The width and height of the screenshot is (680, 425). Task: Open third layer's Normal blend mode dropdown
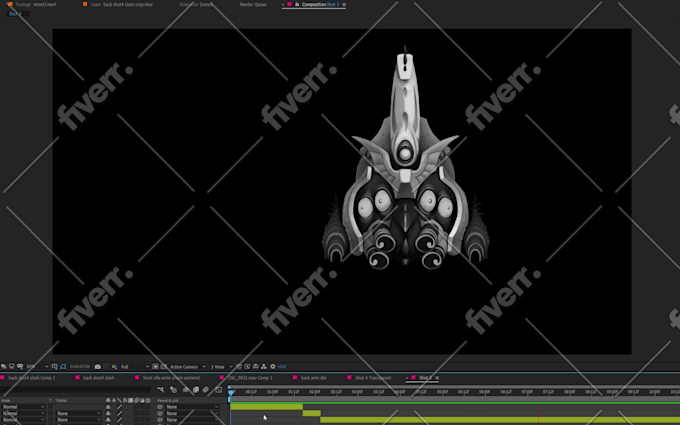click(x=23, y=420)
